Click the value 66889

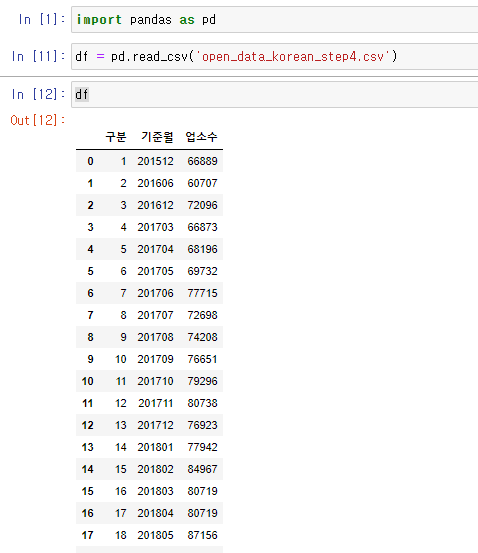pos(202,161)
